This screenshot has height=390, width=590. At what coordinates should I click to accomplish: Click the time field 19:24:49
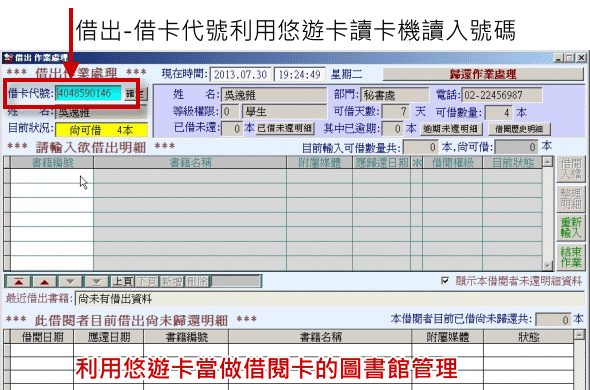300,74
